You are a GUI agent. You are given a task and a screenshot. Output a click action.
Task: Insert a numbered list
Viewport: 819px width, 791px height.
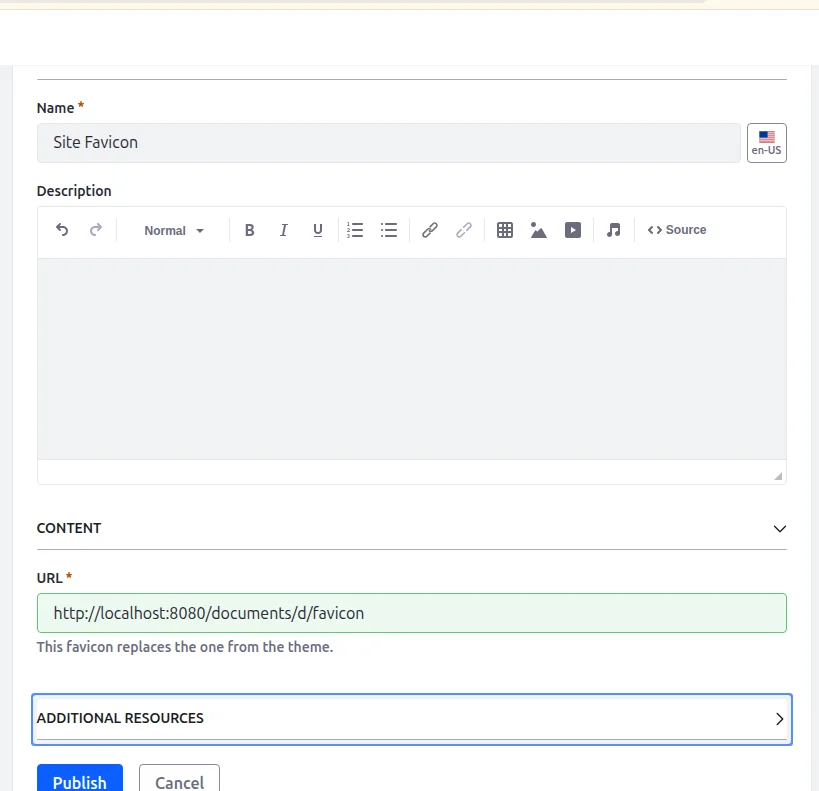point(355,230)
